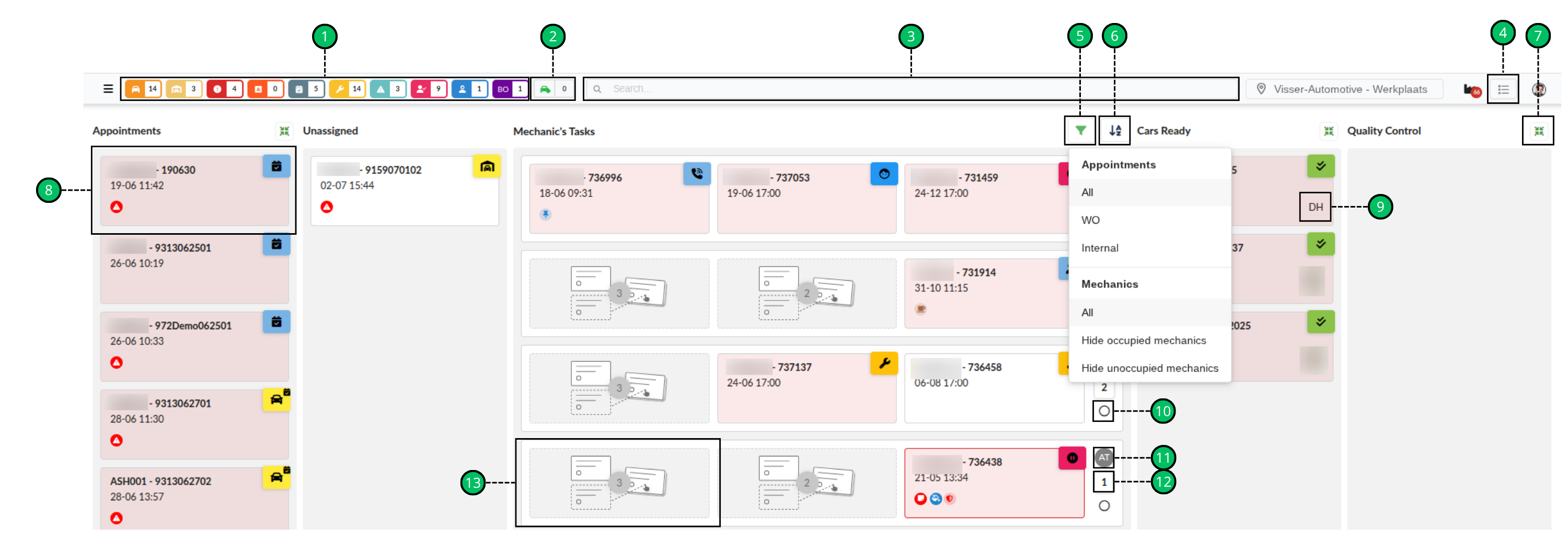Click the yellow wrench status filter
Screen dimensions: 1568x539
(x=347, y=89)
